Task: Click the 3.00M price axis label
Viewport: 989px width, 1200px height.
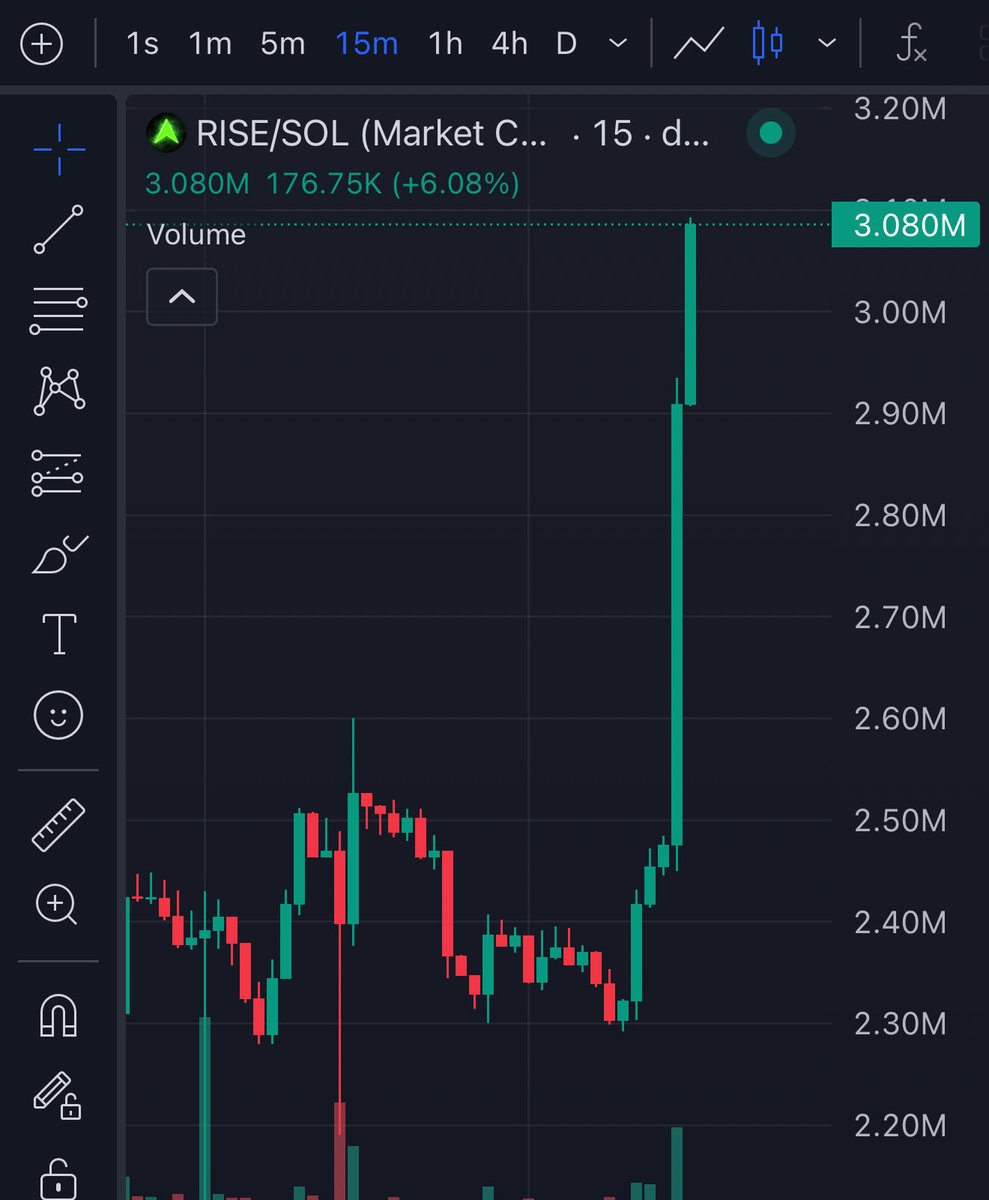Action: coord(900,312)
